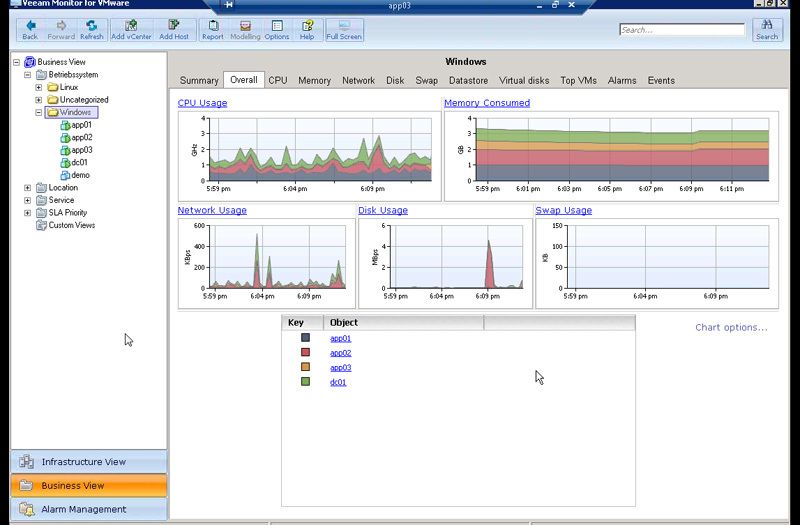
Task: Follow the Disk Usage chart link
Action: (383, 210)
